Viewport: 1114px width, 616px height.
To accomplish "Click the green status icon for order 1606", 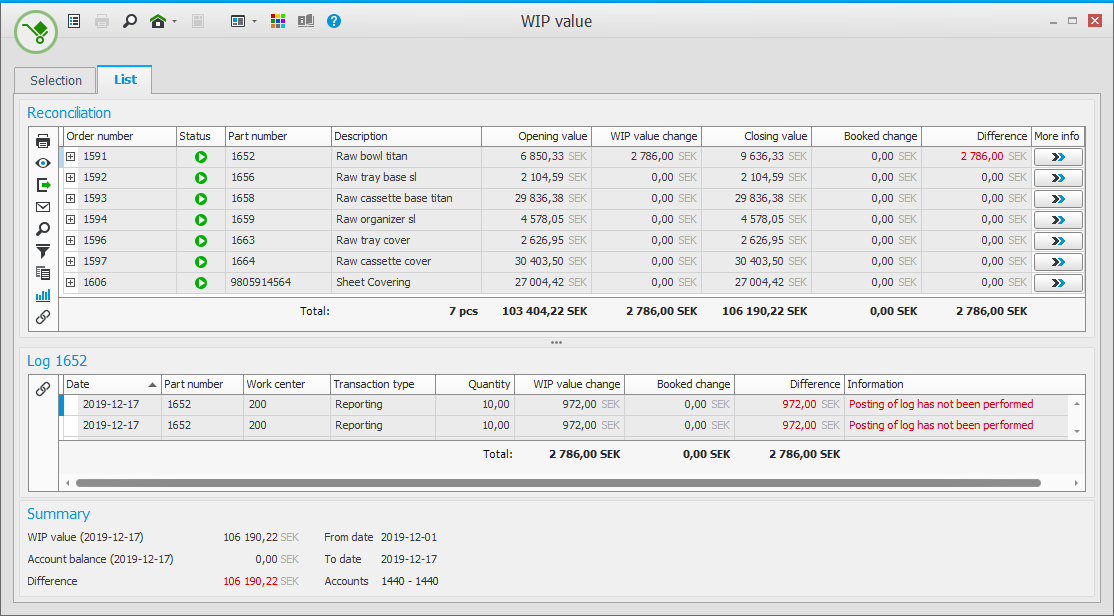I will click(x=201, y=283).
